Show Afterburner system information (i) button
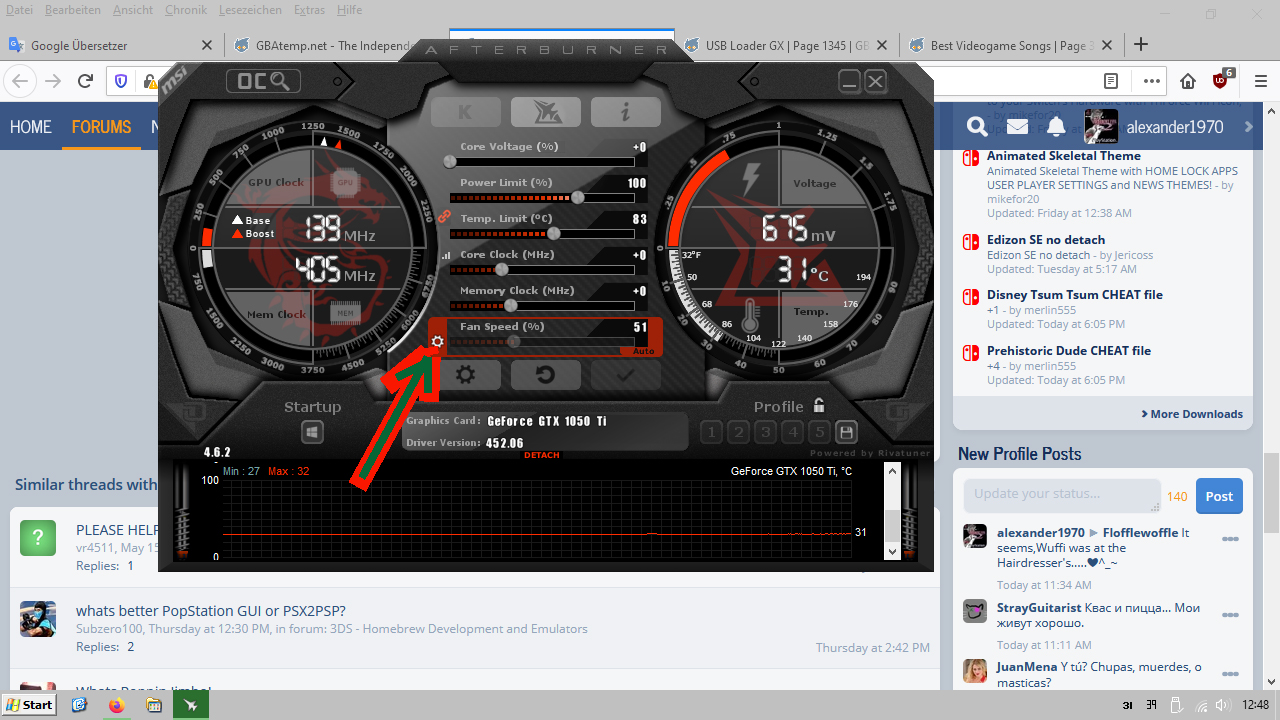 (626, 112)
